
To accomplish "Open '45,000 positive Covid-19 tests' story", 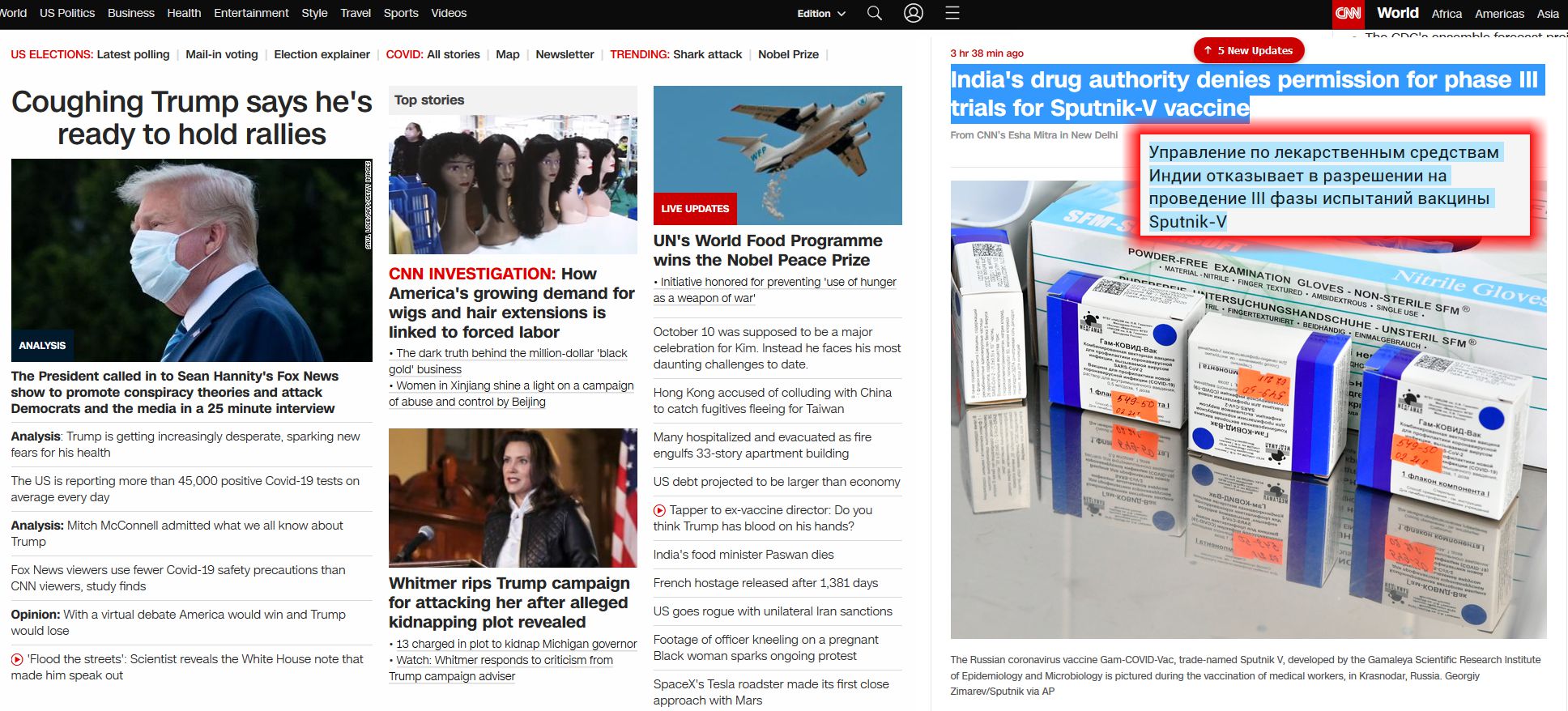I will tap(185, 489).
